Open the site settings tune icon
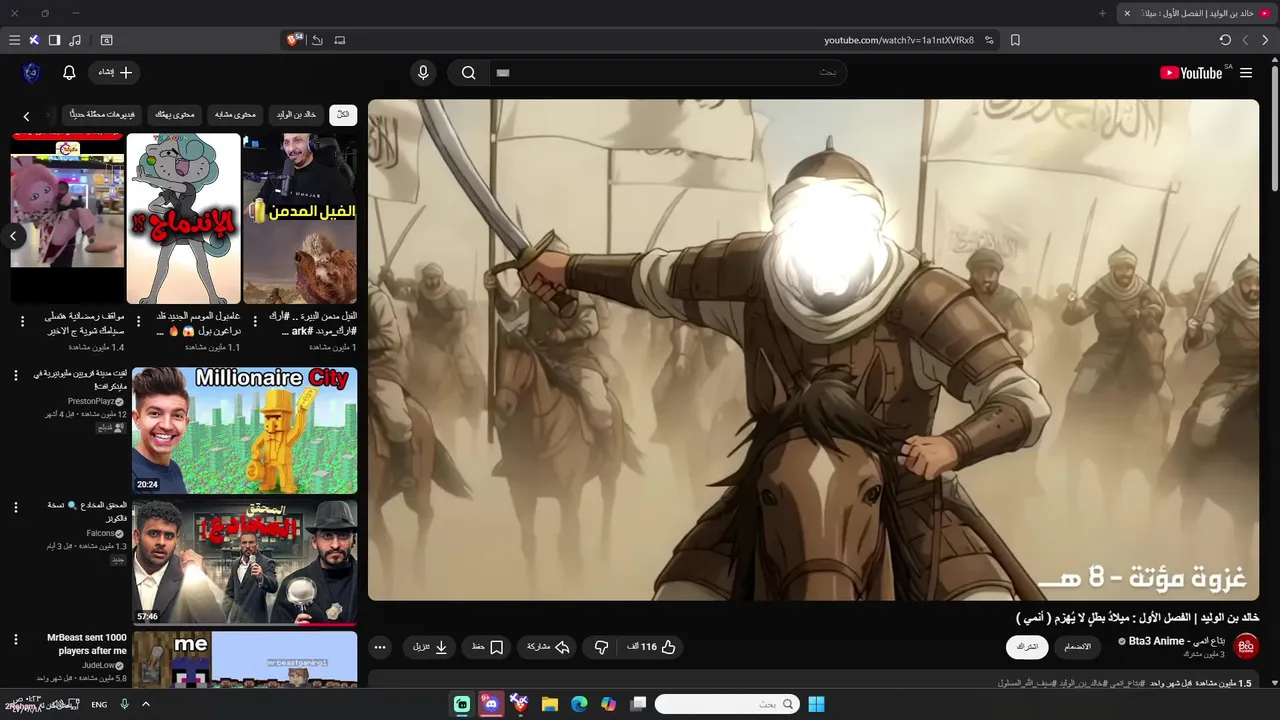 pos(989,40)
